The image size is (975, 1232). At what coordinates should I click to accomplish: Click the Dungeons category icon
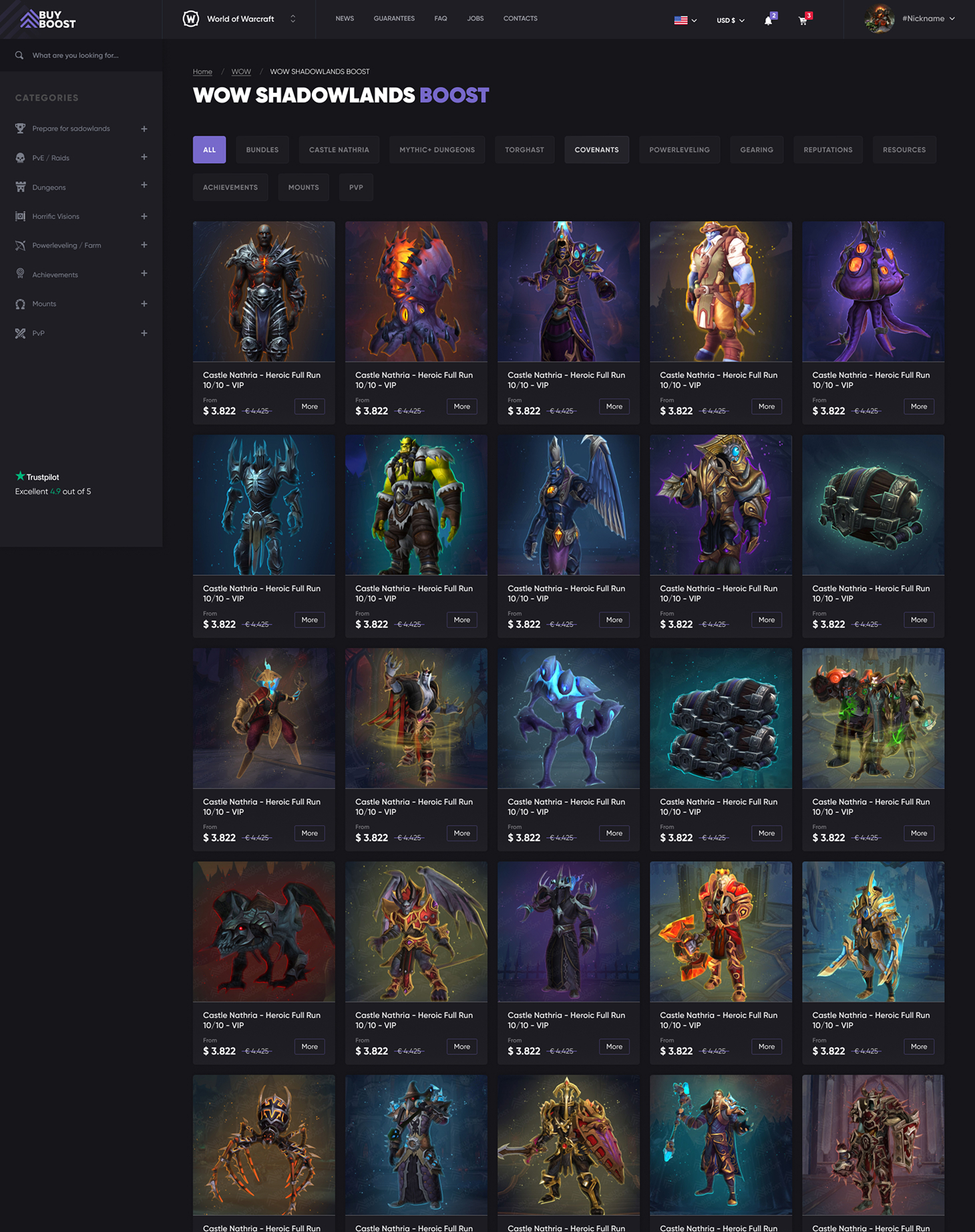pos(20,187)
